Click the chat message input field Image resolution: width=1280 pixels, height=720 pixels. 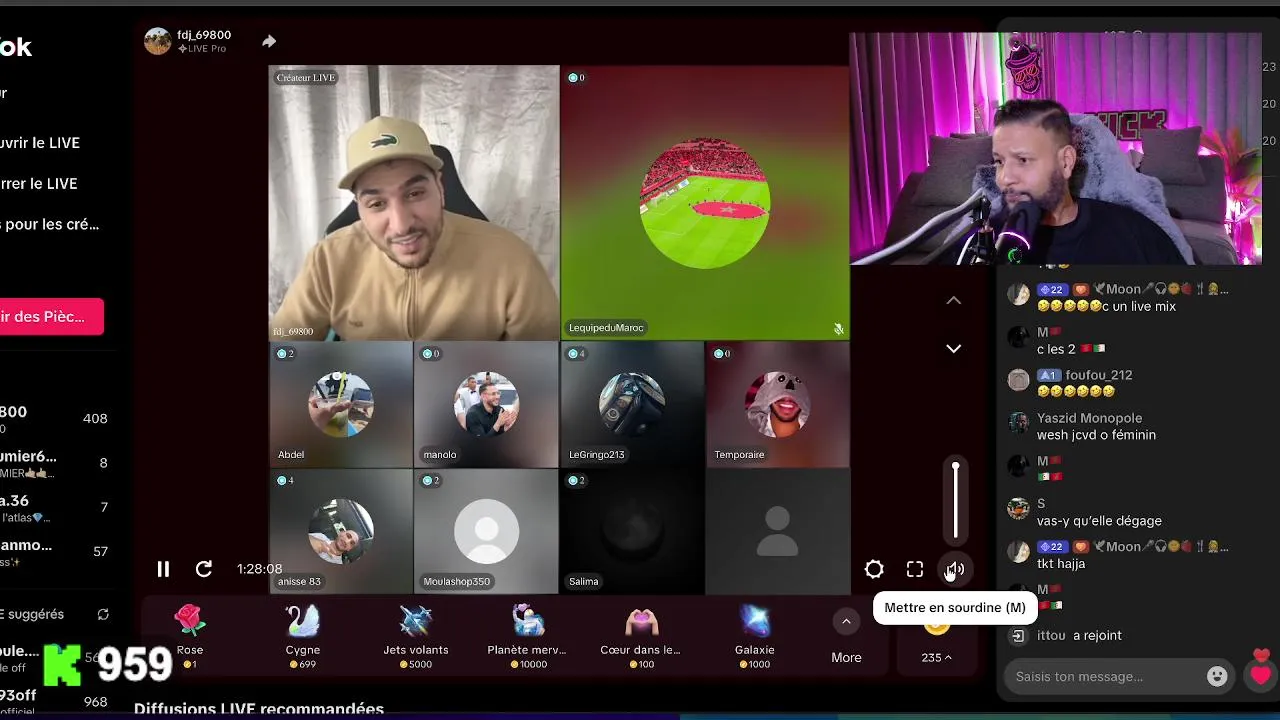tap(1103, 676)
